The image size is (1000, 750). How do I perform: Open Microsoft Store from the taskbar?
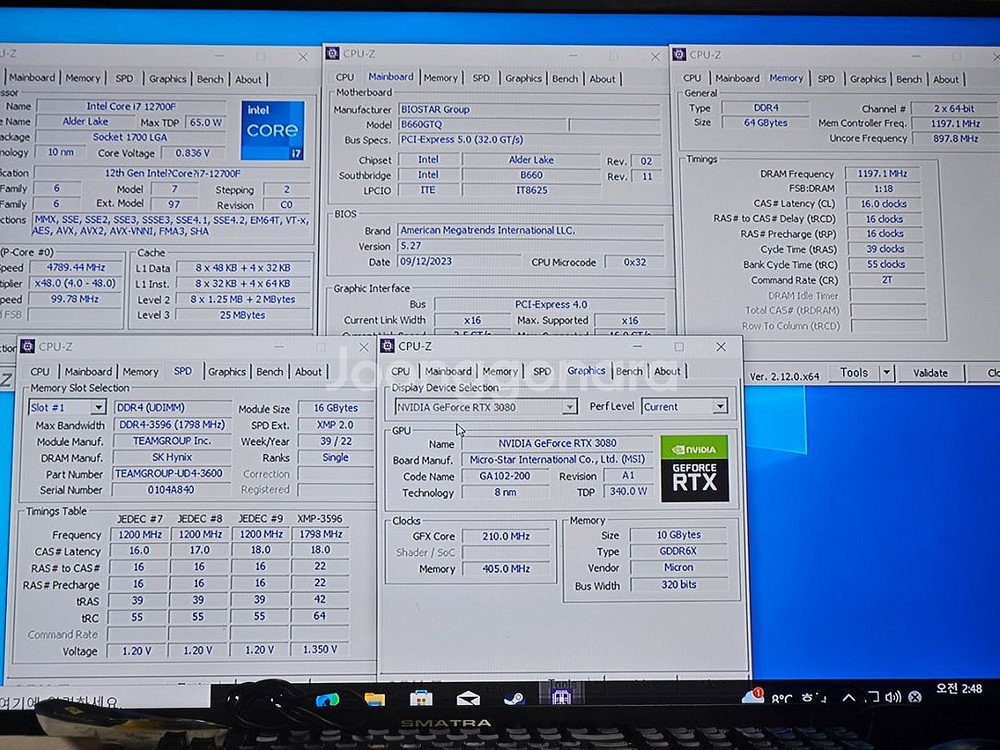pos(421,699)
